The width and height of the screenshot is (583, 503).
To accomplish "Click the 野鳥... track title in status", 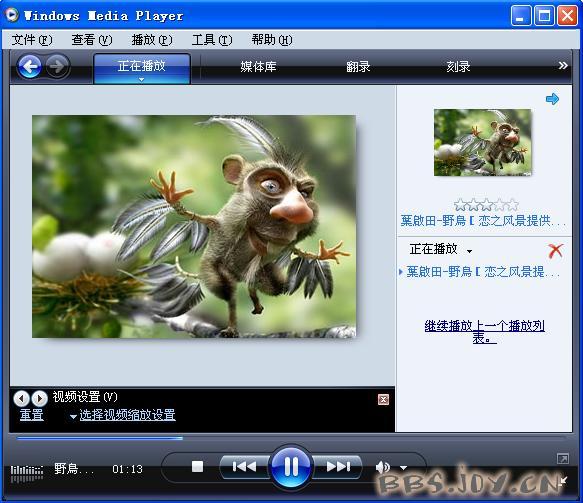I will [x=74, y=468].
